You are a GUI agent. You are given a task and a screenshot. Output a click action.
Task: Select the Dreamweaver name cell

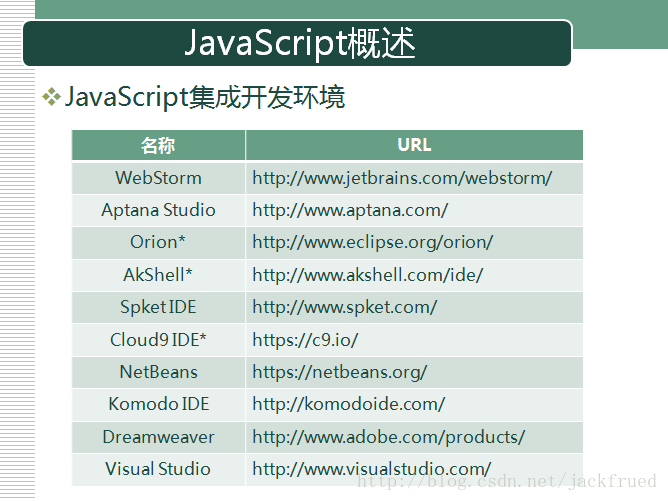pos(158,437)
